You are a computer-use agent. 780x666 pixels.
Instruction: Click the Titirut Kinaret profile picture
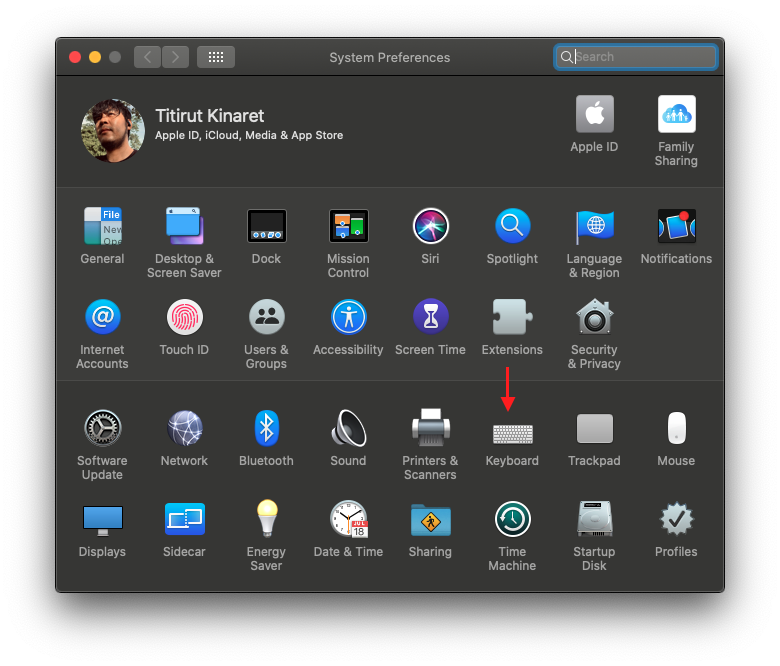113,131
